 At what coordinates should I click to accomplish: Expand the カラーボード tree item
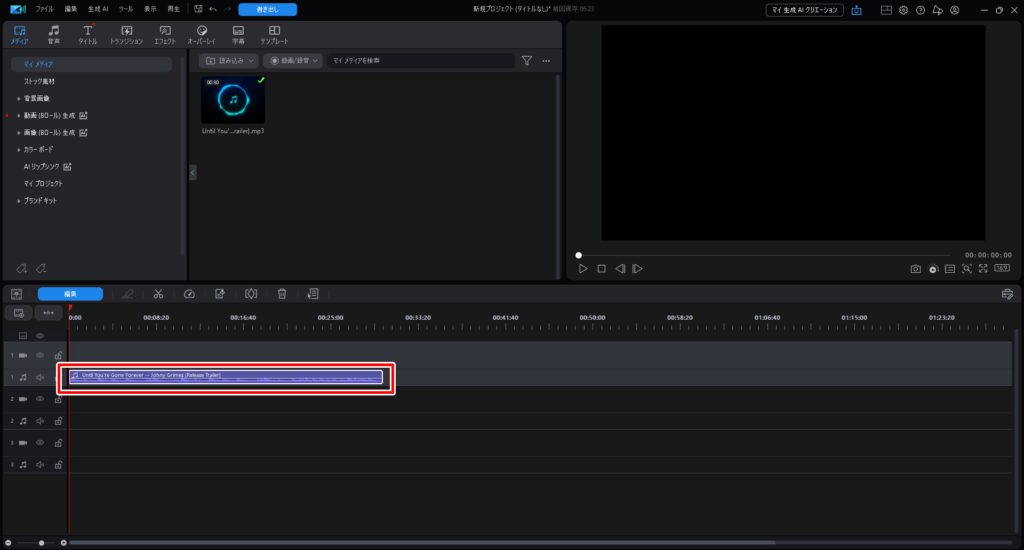pos(19,149)
